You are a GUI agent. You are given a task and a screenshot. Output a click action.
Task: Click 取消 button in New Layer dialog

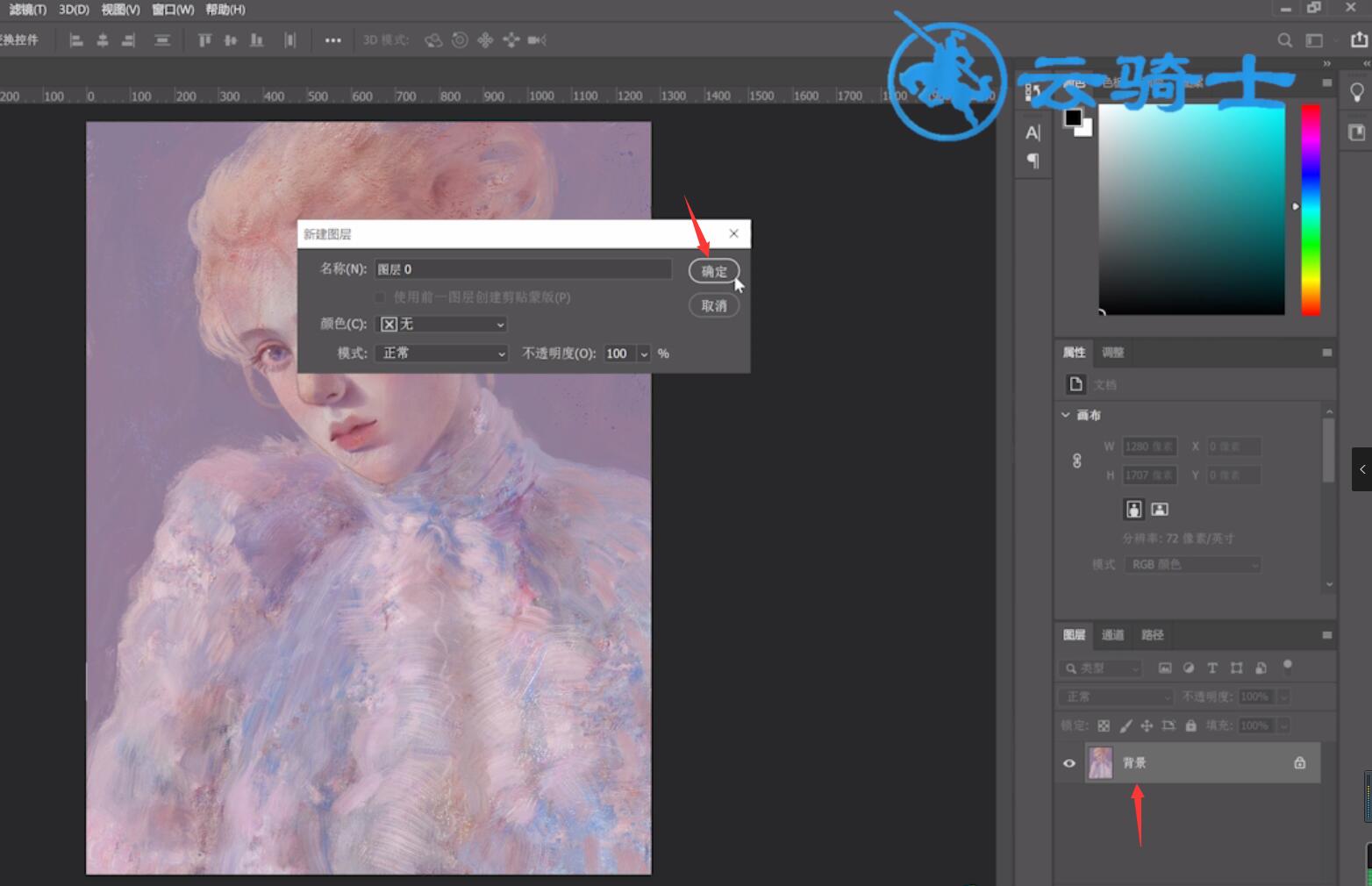pyautogui.click(x=714, y=305)
